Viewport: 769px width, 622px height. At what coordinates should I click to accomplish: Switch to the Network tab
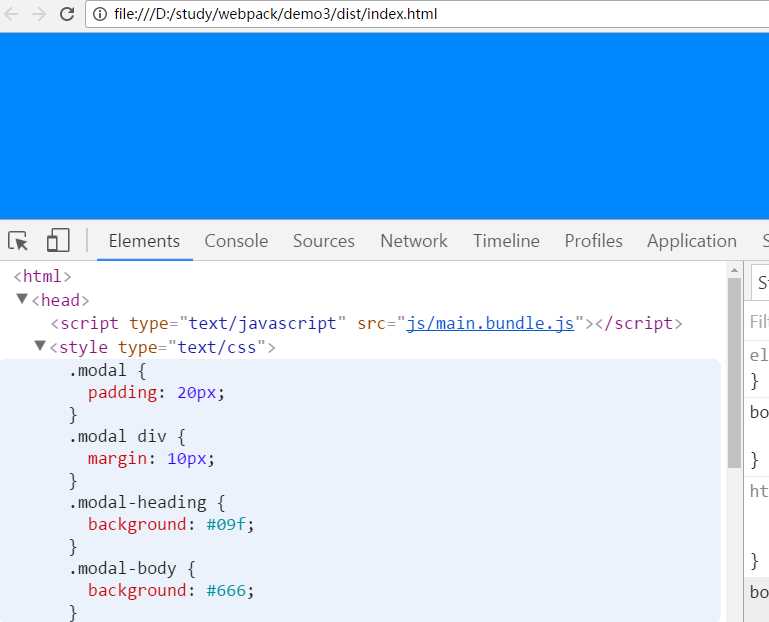click(414, 241)
